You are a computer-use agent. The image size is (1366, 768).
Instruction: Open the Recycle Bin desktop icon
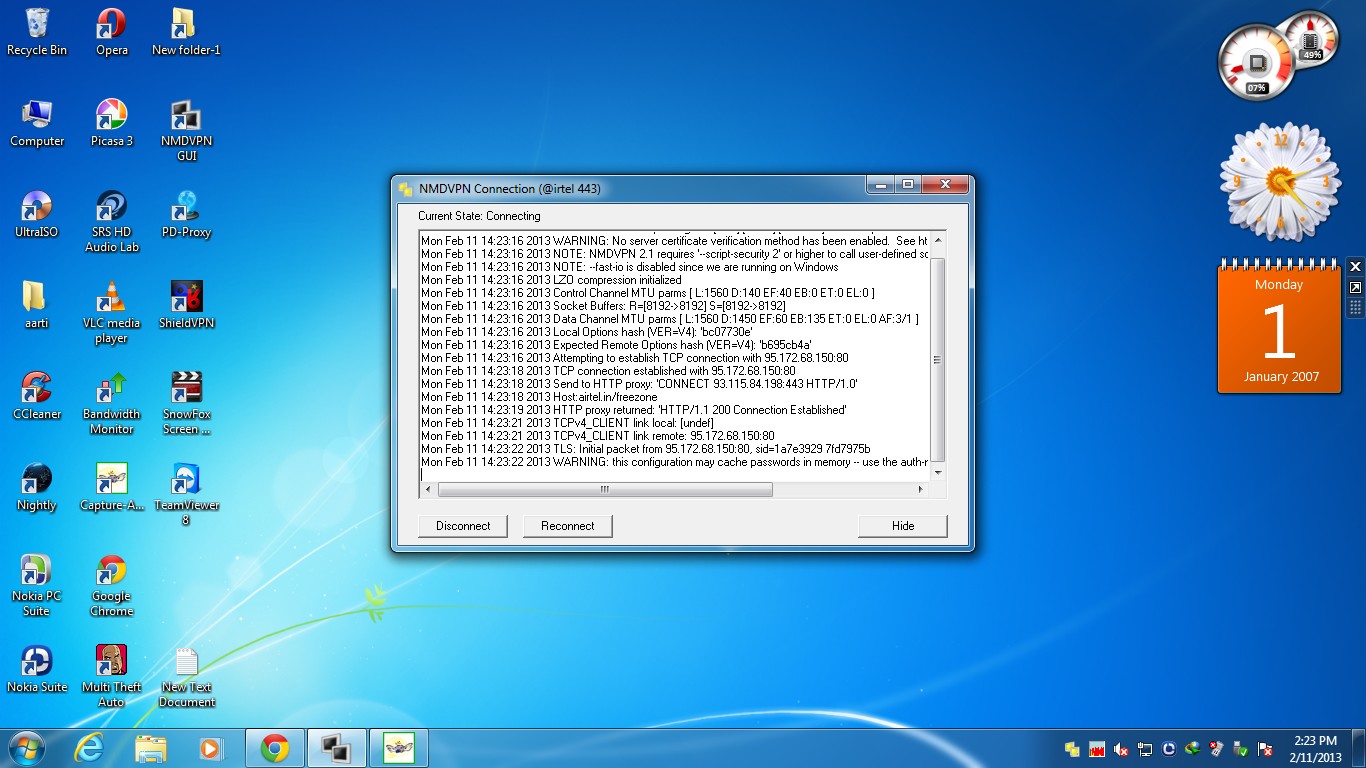pos(37,32)
